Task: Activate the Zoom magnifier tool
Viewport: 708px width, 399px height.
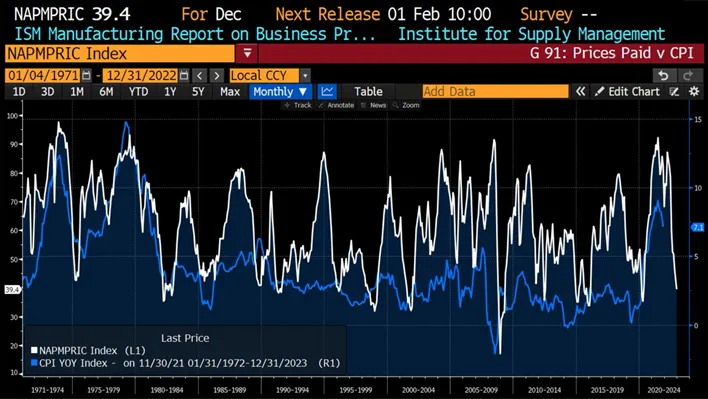Action: [406, 105]
